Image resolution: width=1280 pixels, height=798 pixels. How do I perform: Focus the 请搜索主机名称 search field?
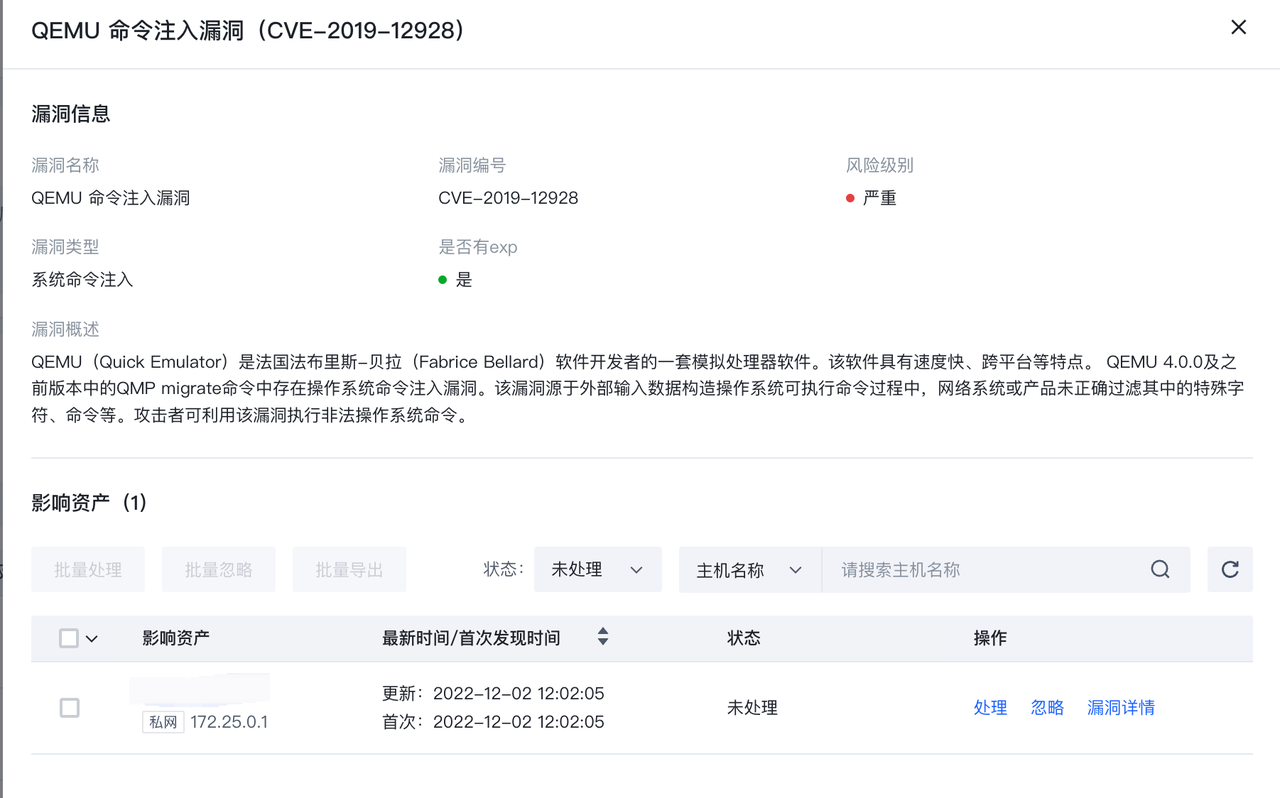point(985,569)
